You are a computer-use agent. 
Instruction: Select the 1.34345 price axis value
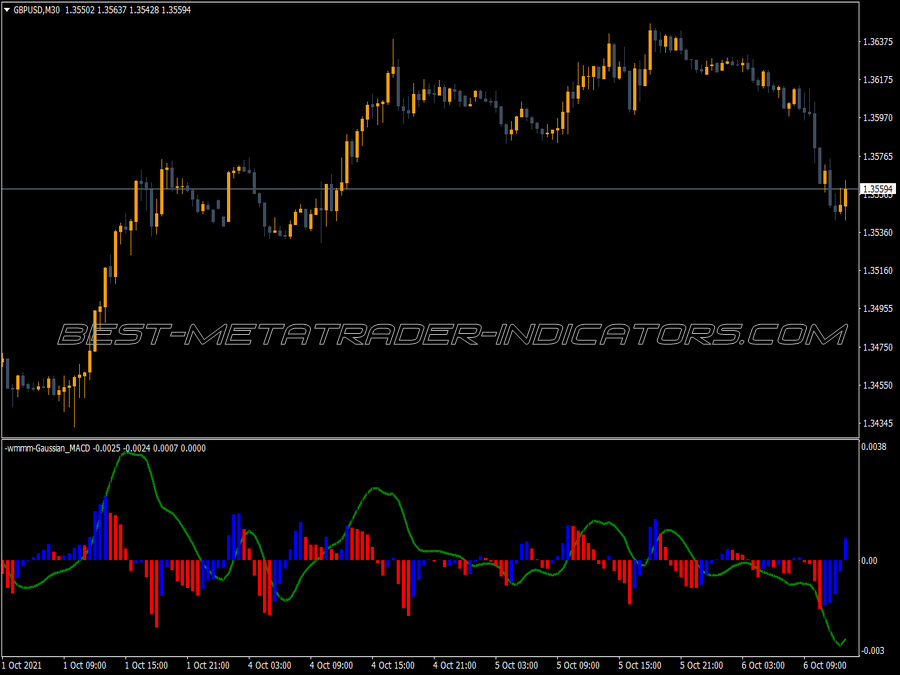(x=878, y=424)
